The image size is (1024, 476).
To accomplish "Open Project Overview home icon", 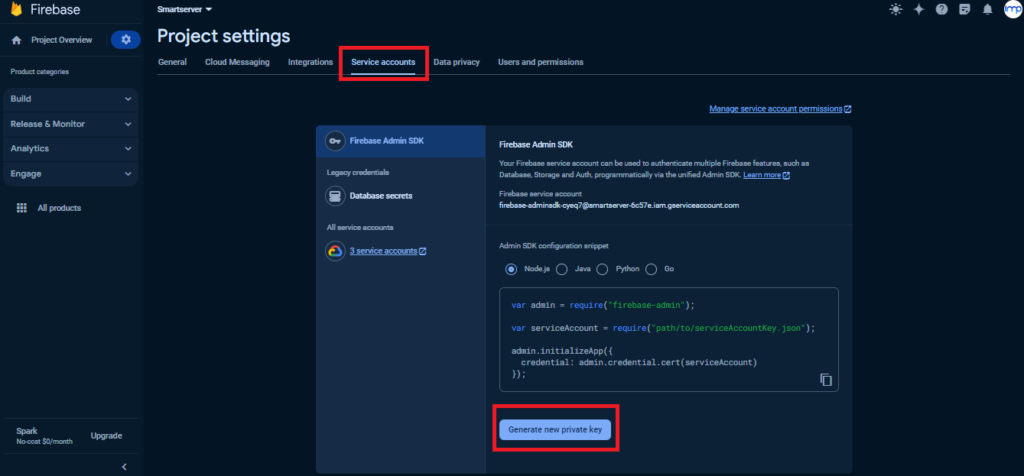I will 17,40.
